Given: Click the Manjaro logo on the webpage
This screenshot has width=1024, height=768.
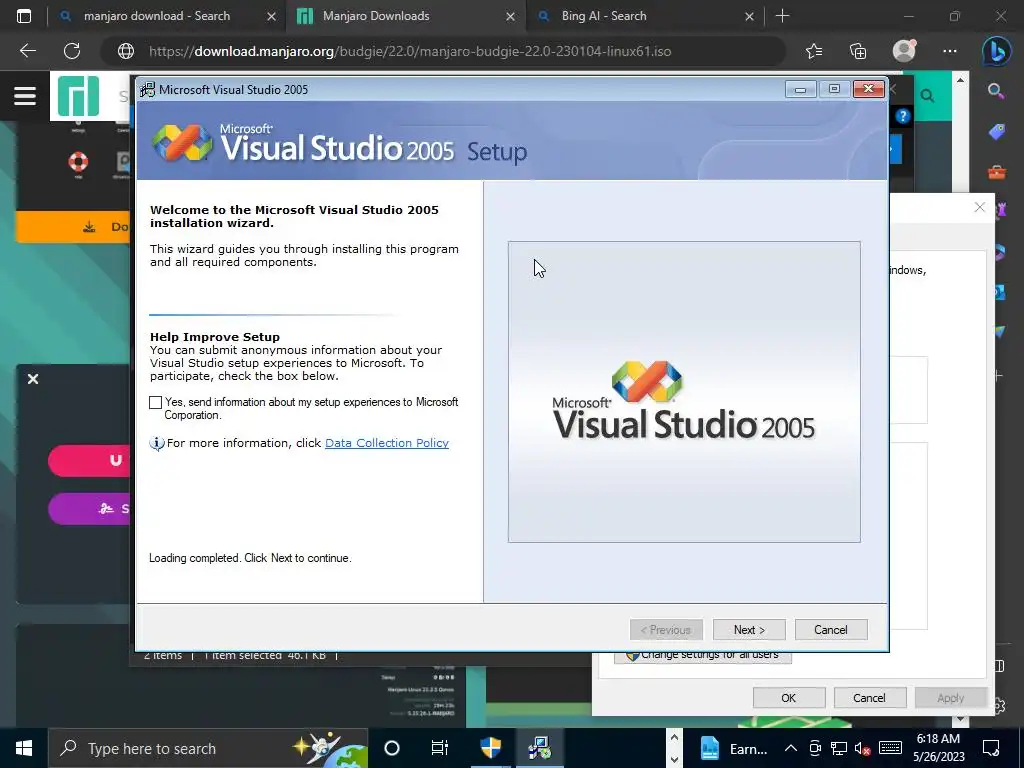Looking at the screenshot, I should (x=78, y=96).
